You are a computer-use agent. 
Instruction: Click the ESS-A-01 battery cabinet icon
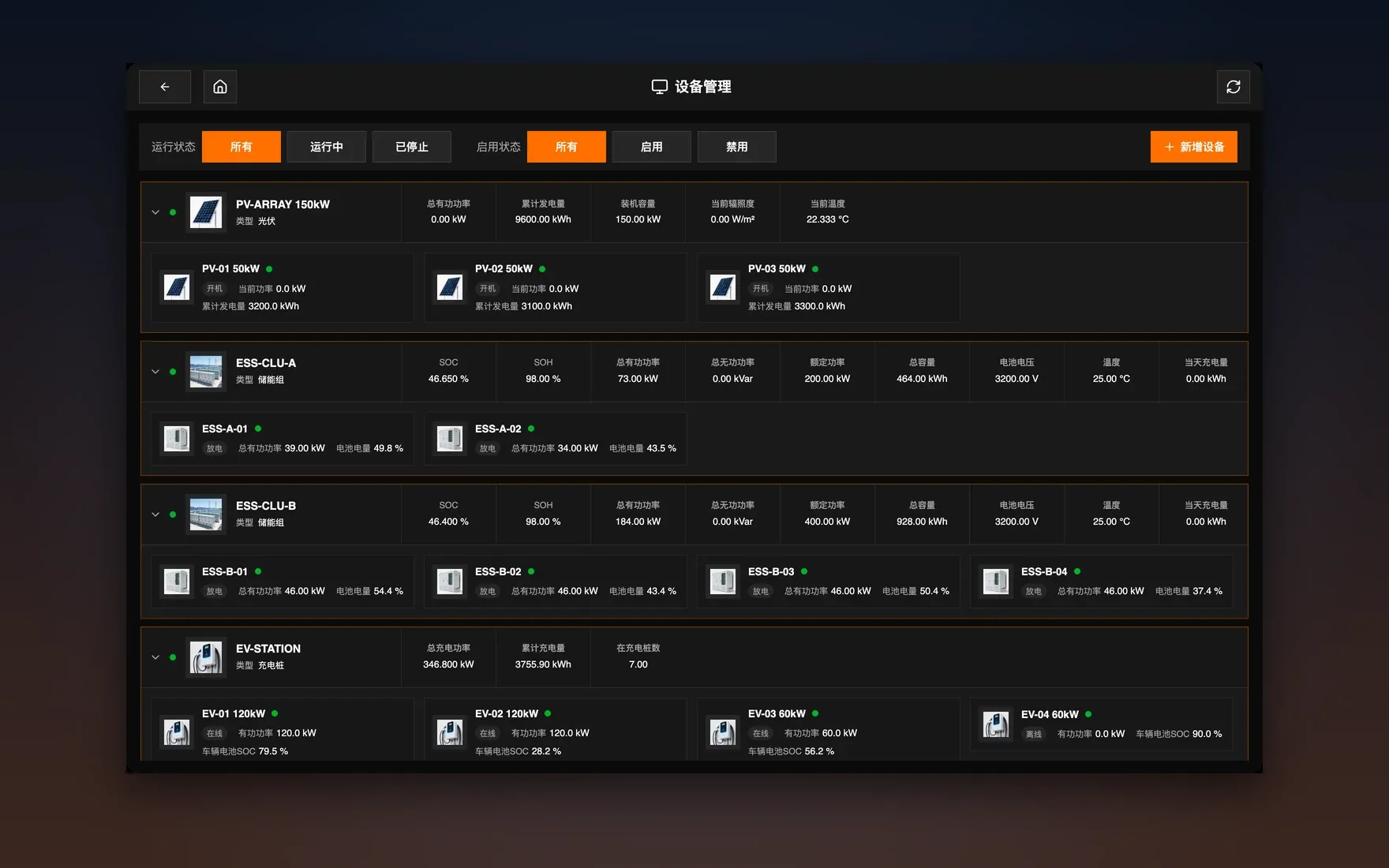(177, 439)
